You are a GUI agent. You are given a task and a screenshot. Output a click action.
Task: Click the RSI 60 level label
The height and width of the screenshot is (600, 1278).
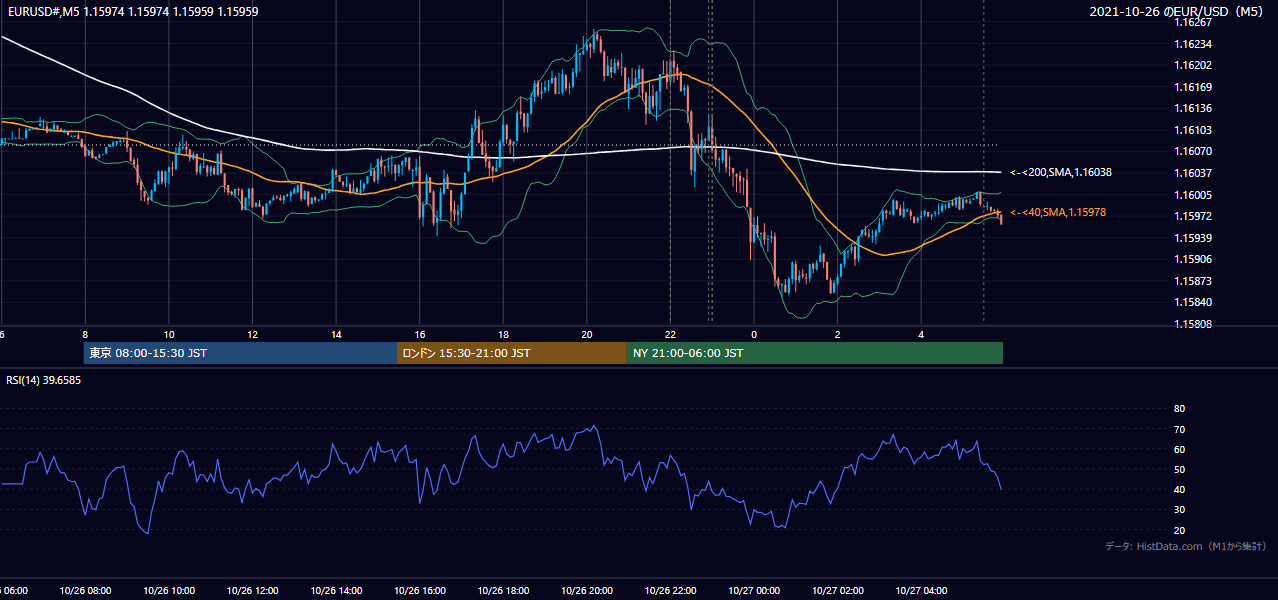pos(1179,449)
